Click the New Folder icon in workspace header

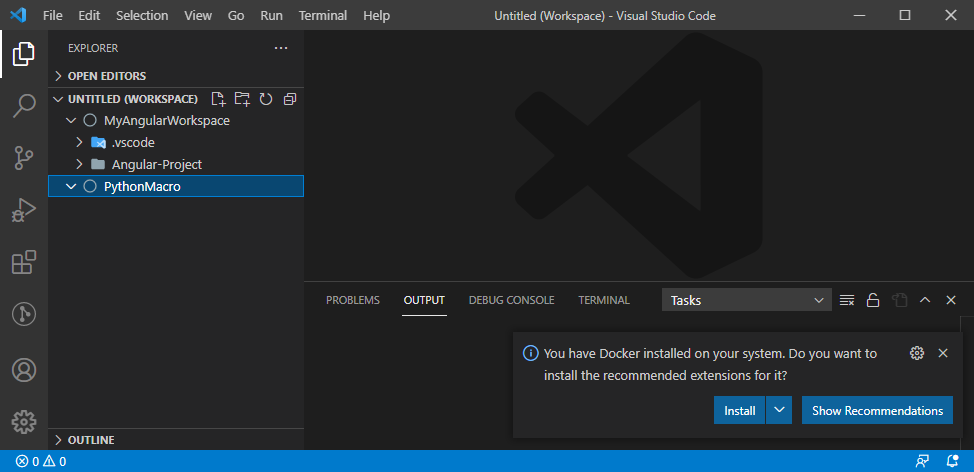242,99
